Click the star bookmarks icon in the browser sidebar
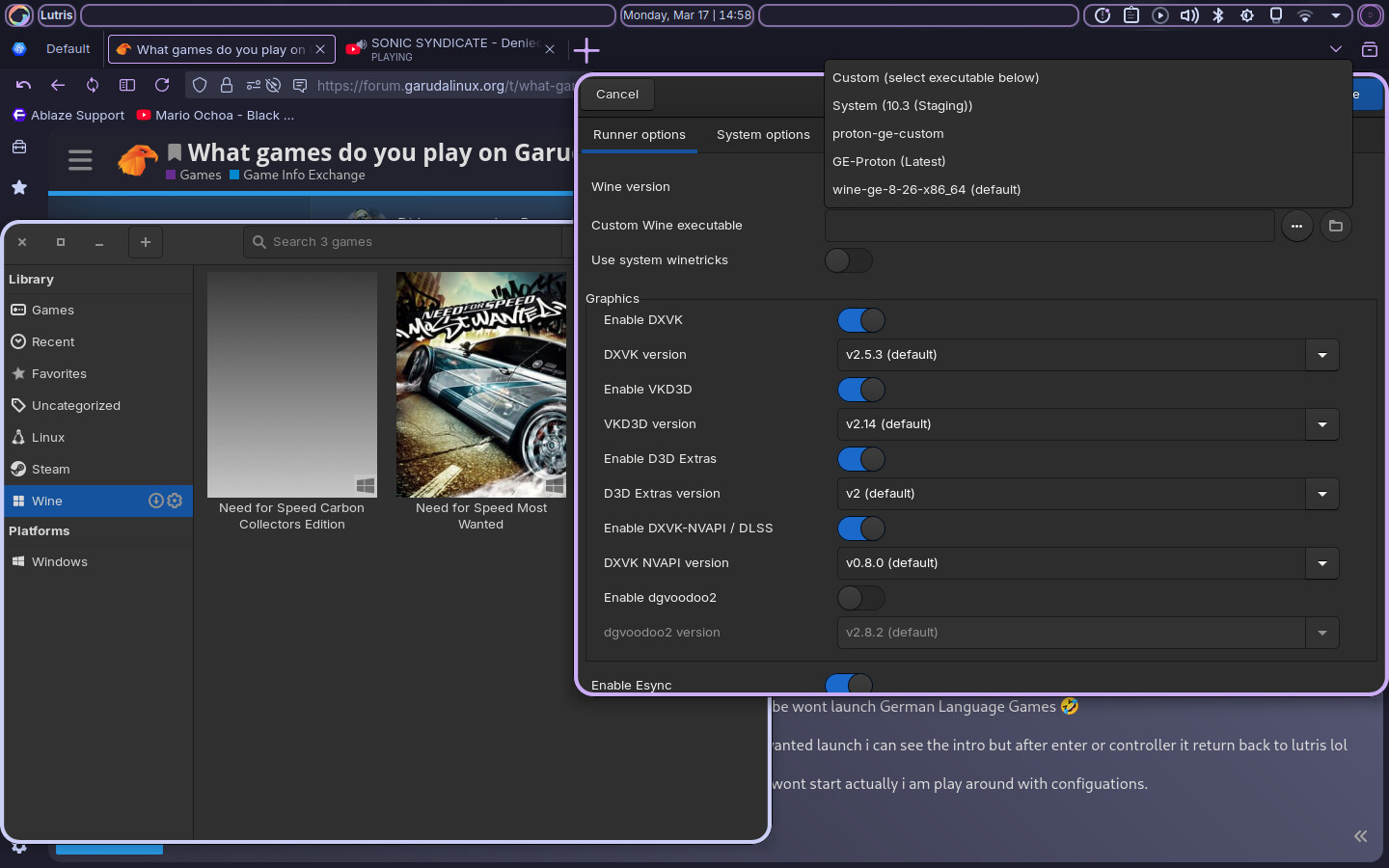The image size is (1389, 868). coord(19,187)
